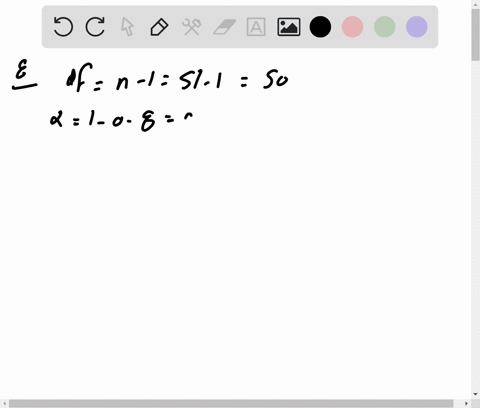Click the scroll left arrow
Screen dimensions: 480x408
(4, 403)
